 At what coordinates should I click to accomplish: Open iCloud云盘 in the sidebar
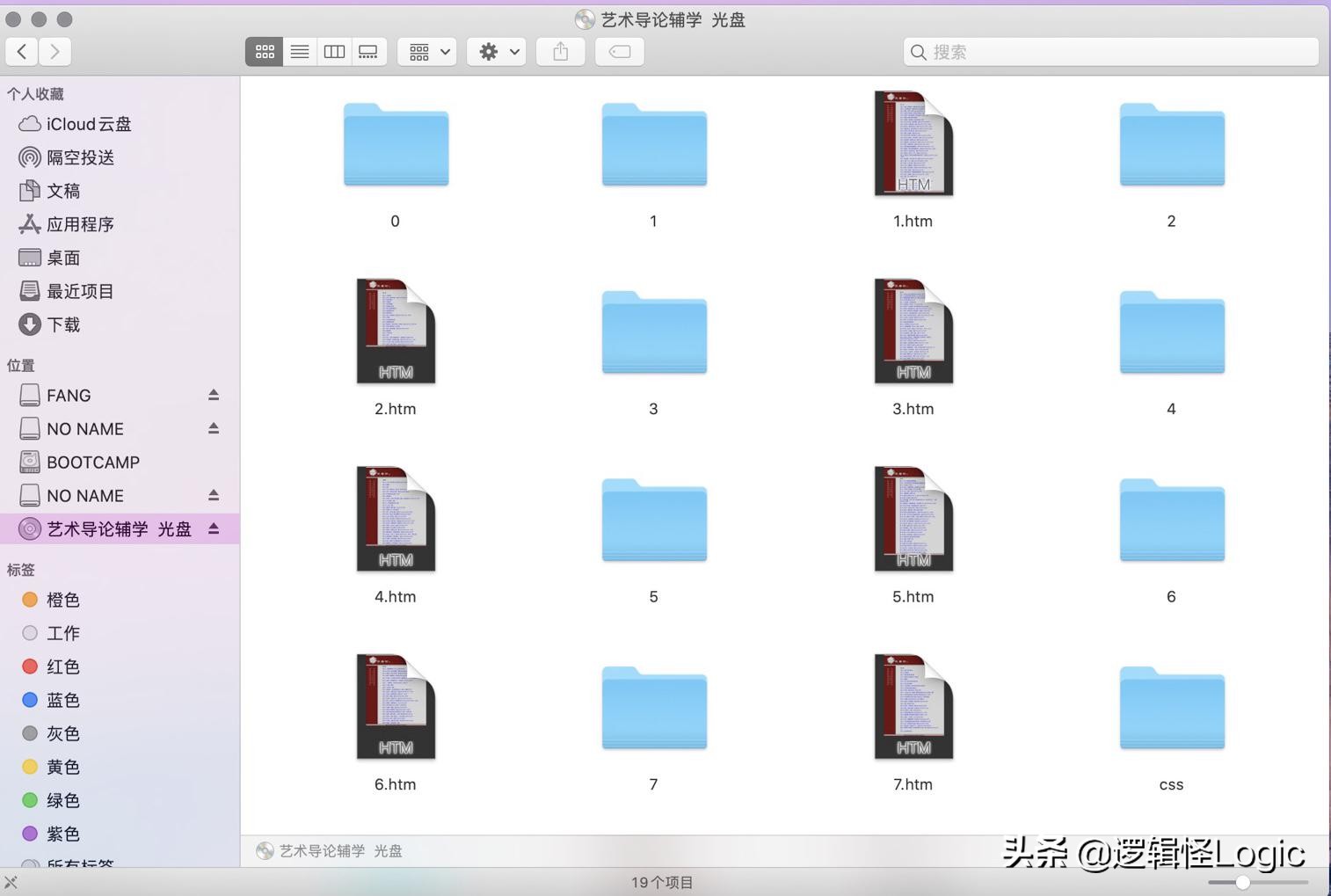pos(84,124)
